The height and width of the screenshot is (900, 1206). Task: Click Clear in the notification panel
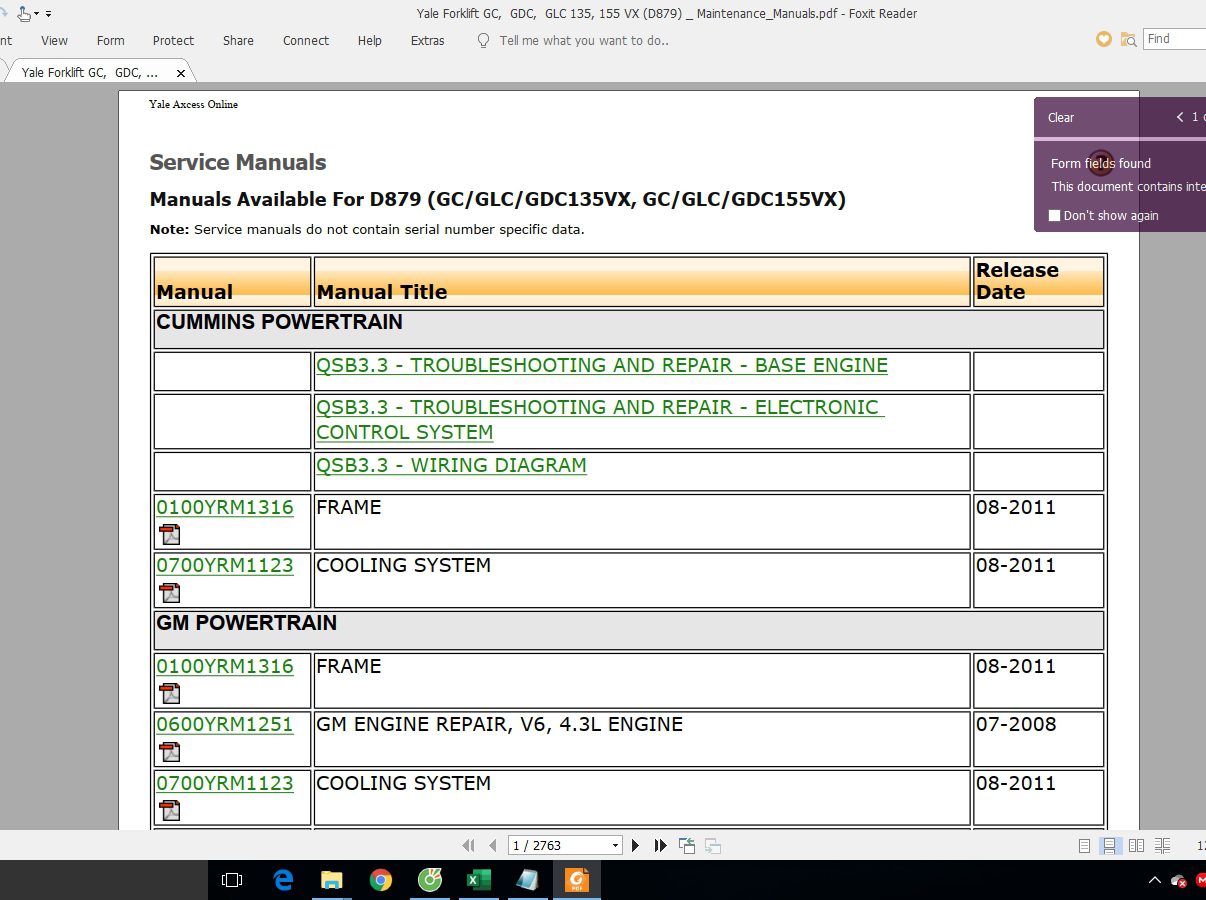click(x=1060, y=118)
